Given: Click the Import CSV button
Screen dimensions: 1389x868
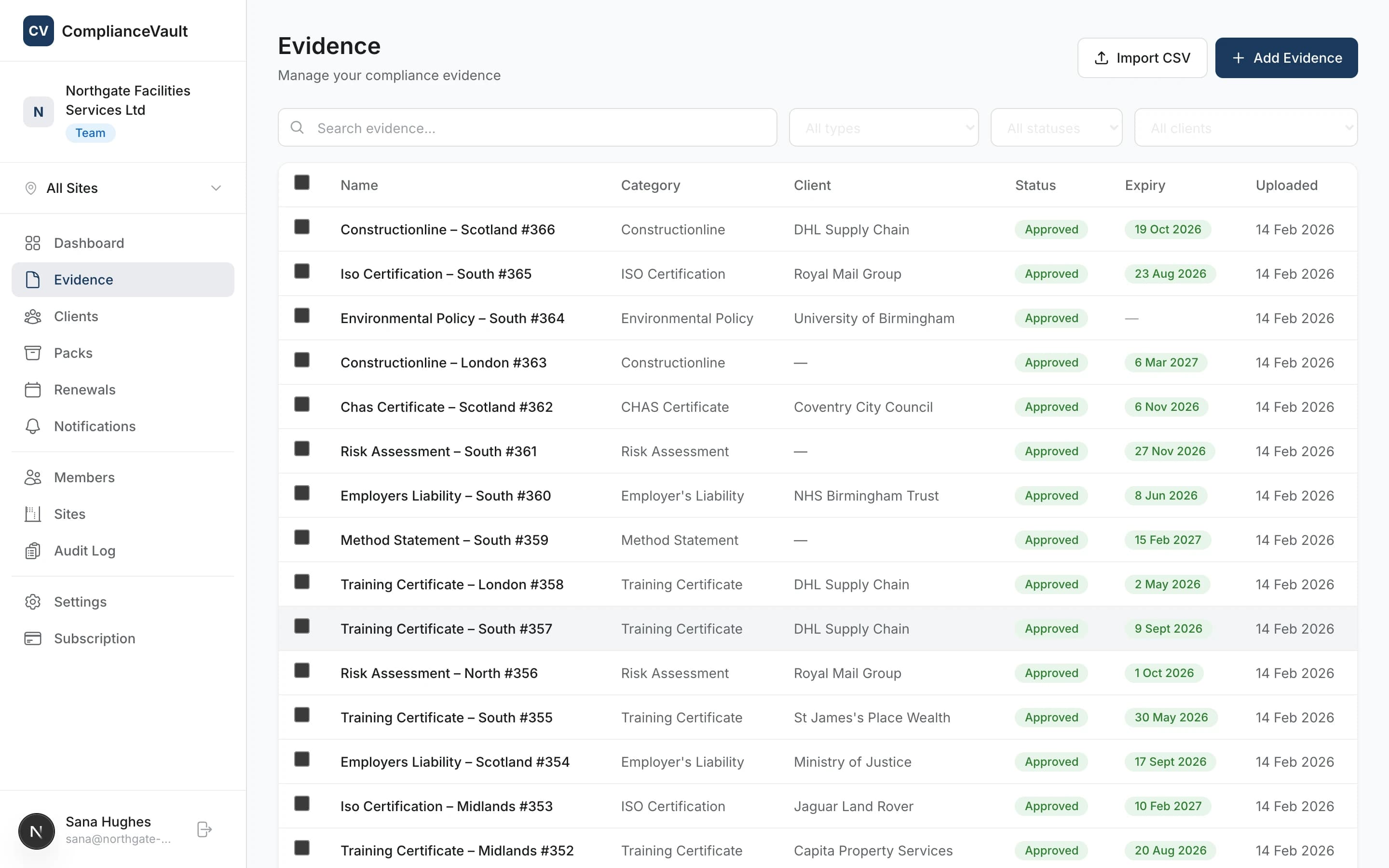Looking at the screenshot, I should pos(1141,57).
